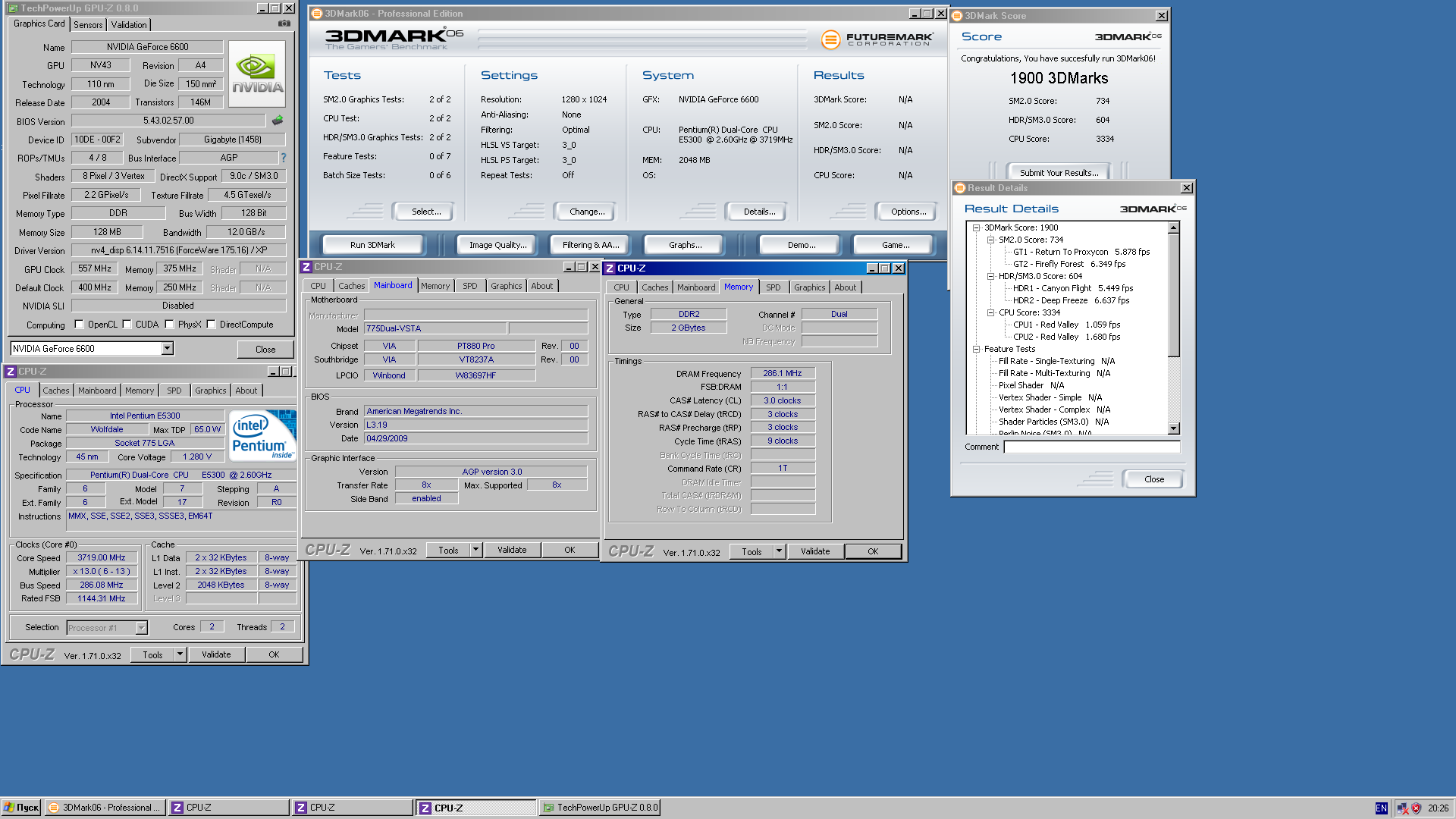Image resolution: width=1456 pixels, height=819 pixels.
Task: Click Result Details scrollbar up arrow
Action: point(1173,228)
